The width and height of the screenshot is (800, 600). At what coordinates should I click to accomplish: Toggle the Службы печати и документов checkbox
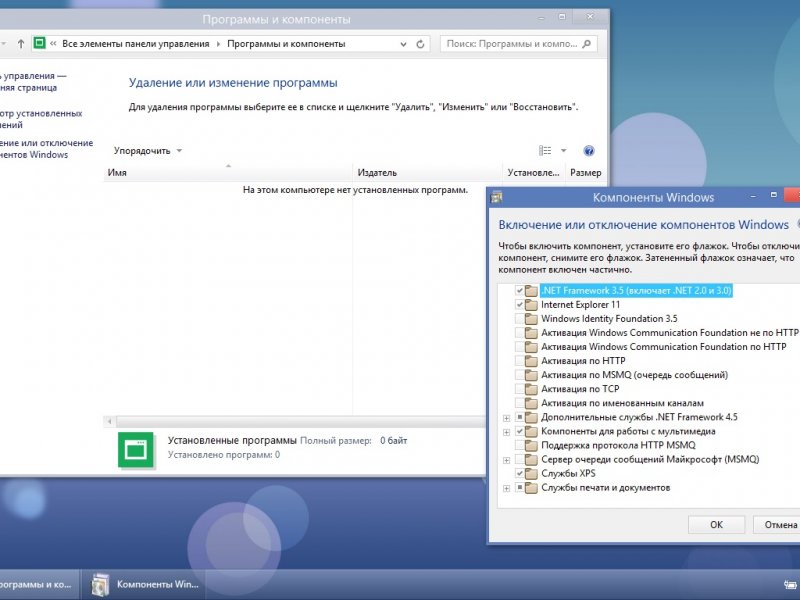[519, 488]
